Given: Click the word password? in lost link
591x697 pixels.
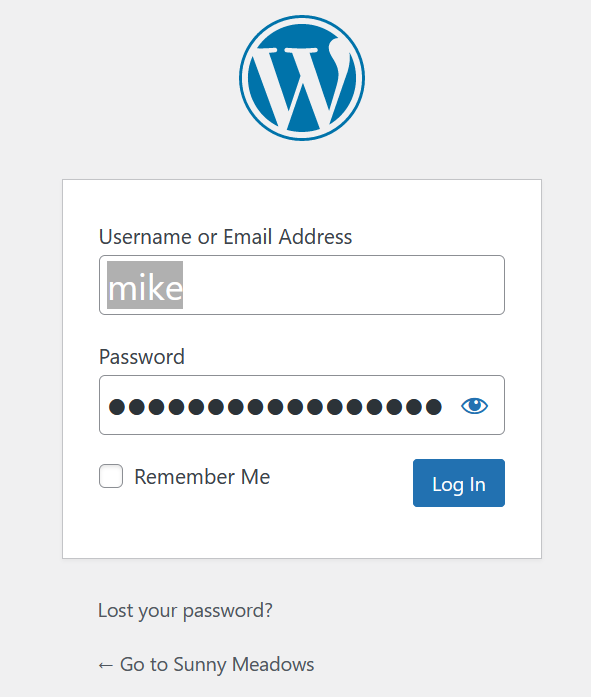Looking at the screenshot, I should pyautogui.click(x=228, y=611).
